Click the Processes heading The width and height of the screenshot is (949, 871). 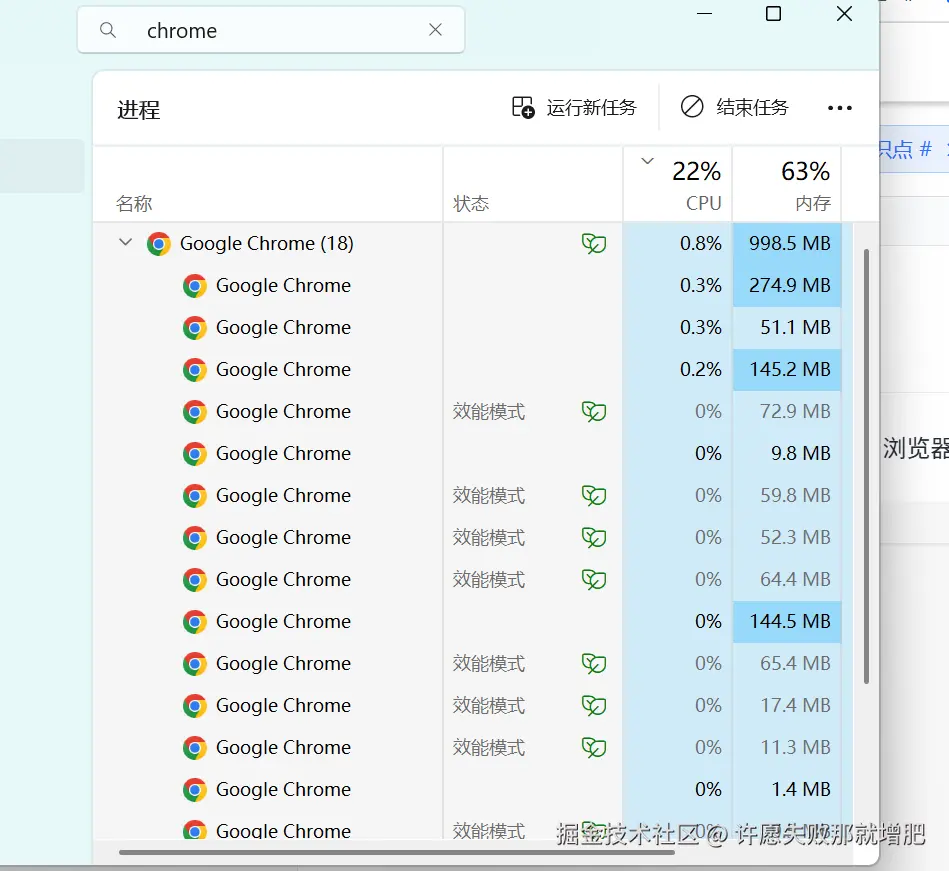pyautogui.click(x=139, y=110)
